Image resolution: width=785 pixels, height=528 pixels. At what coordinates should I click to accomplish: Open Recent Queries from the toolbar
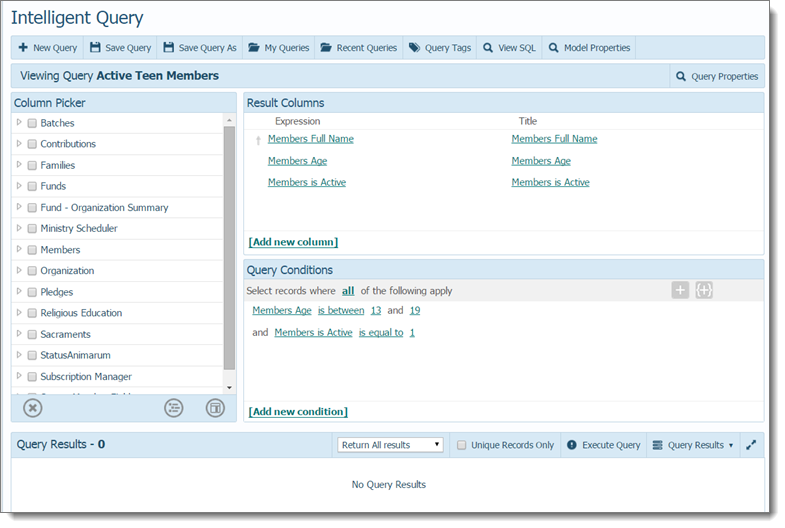pyautogui.click(x=358, y=48)
